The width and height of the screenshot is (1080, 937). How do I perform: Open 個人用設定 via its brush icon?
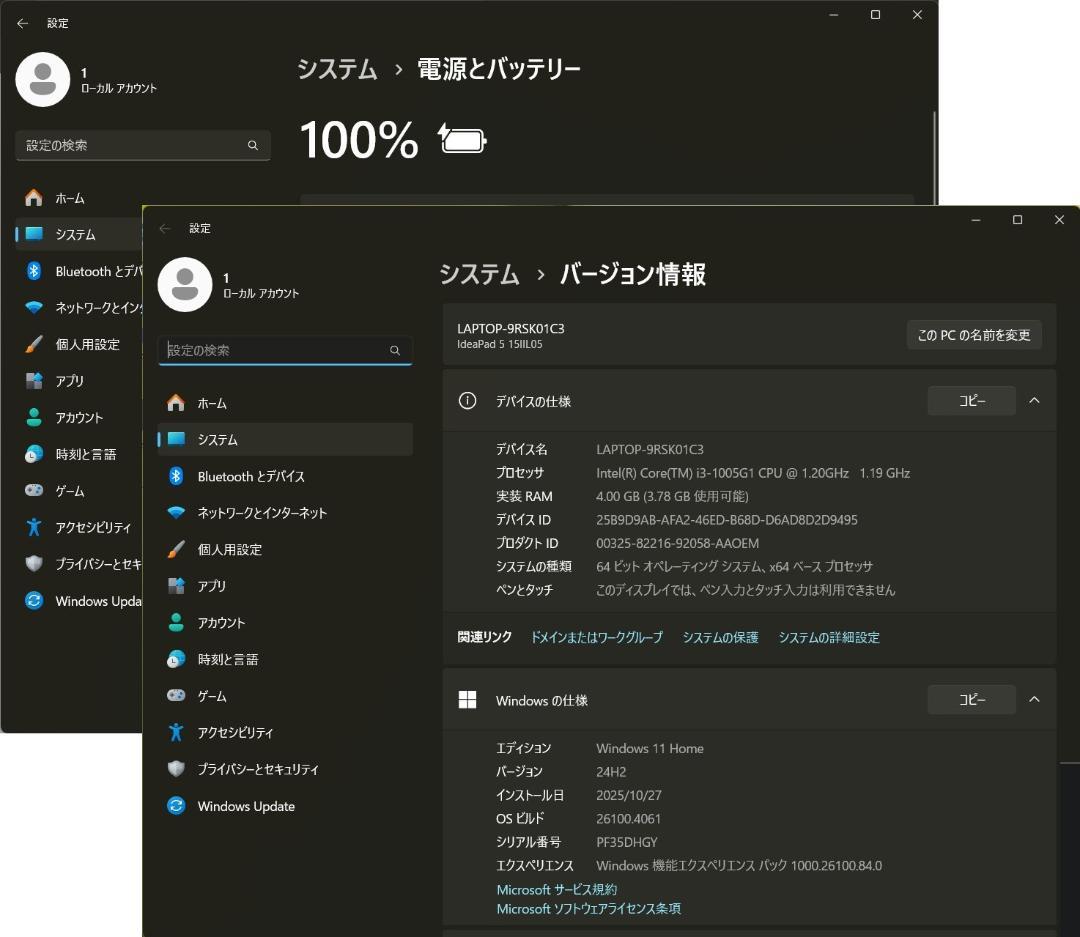point(176,549)
